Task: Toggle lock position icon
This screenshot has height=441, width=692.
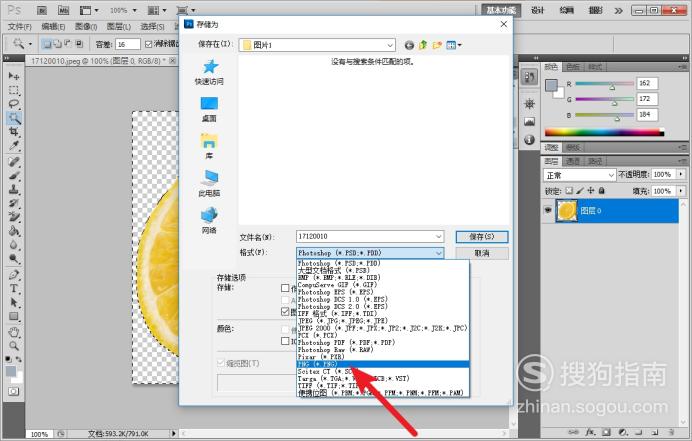Action: [591, 191]
